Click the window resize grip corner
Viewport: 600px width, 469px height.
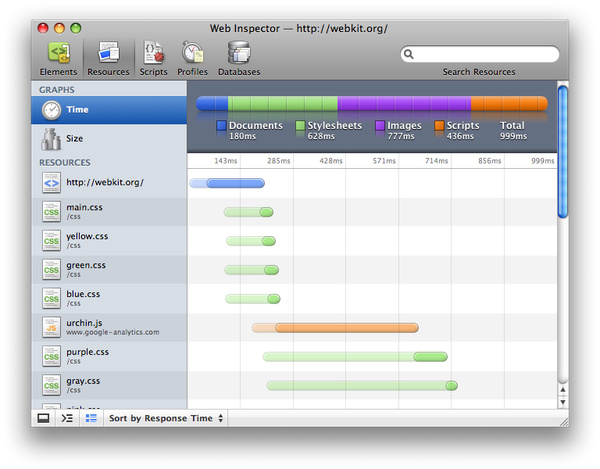564,422
